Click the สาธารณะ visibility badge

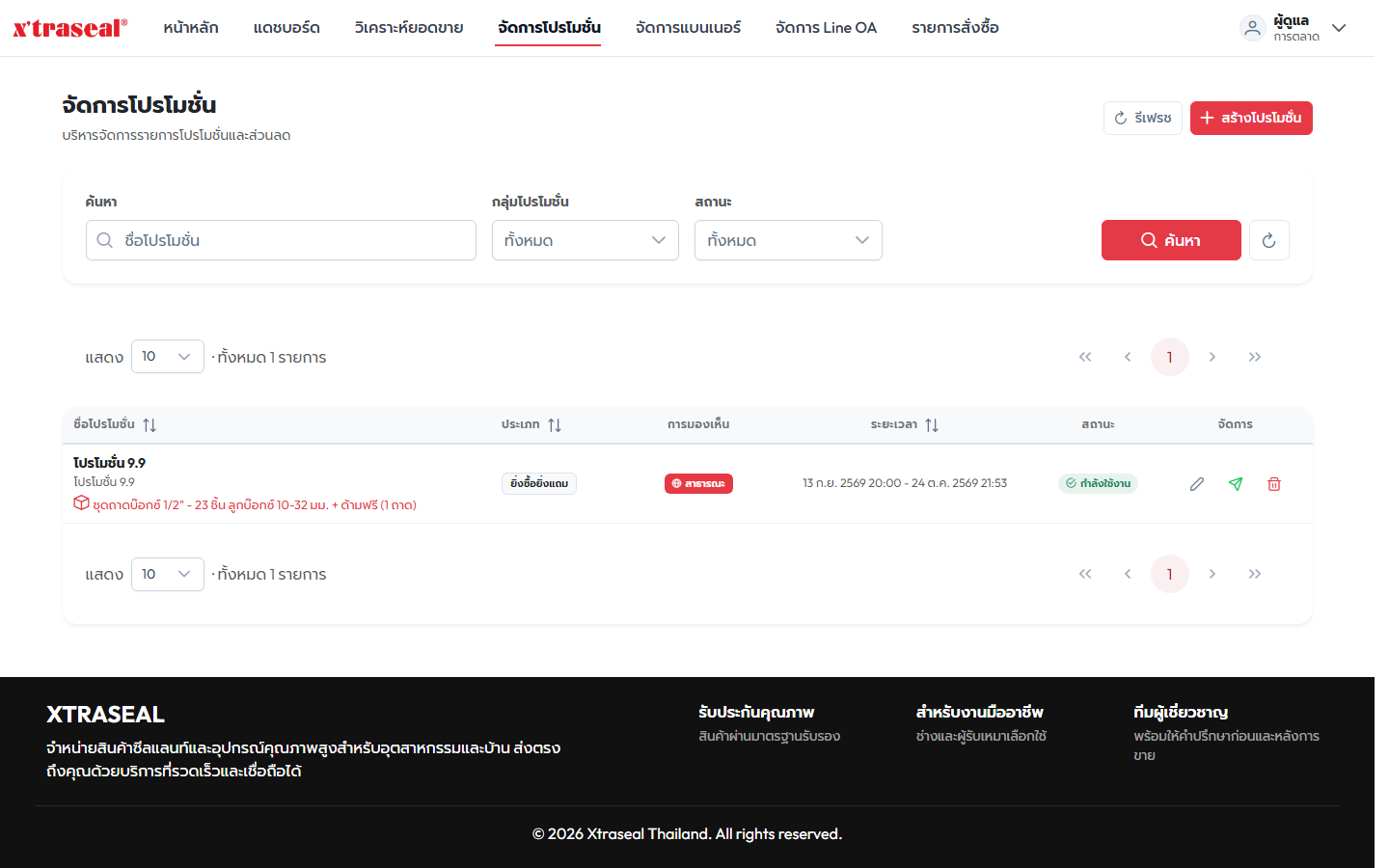pyautogui.click(x=698, y=483)
